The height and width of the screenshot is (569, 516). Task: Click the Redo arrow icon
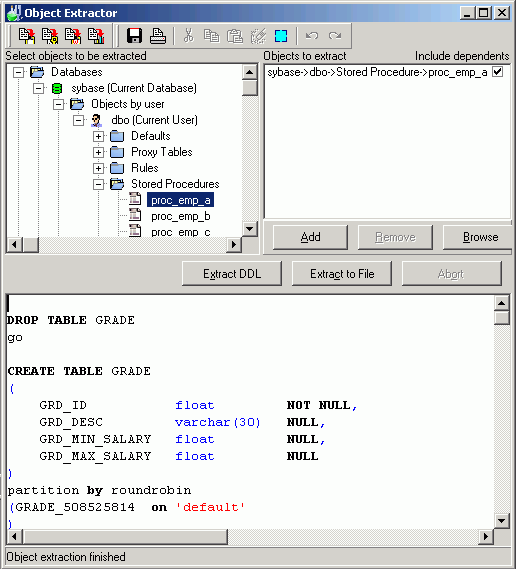point(335,36)
